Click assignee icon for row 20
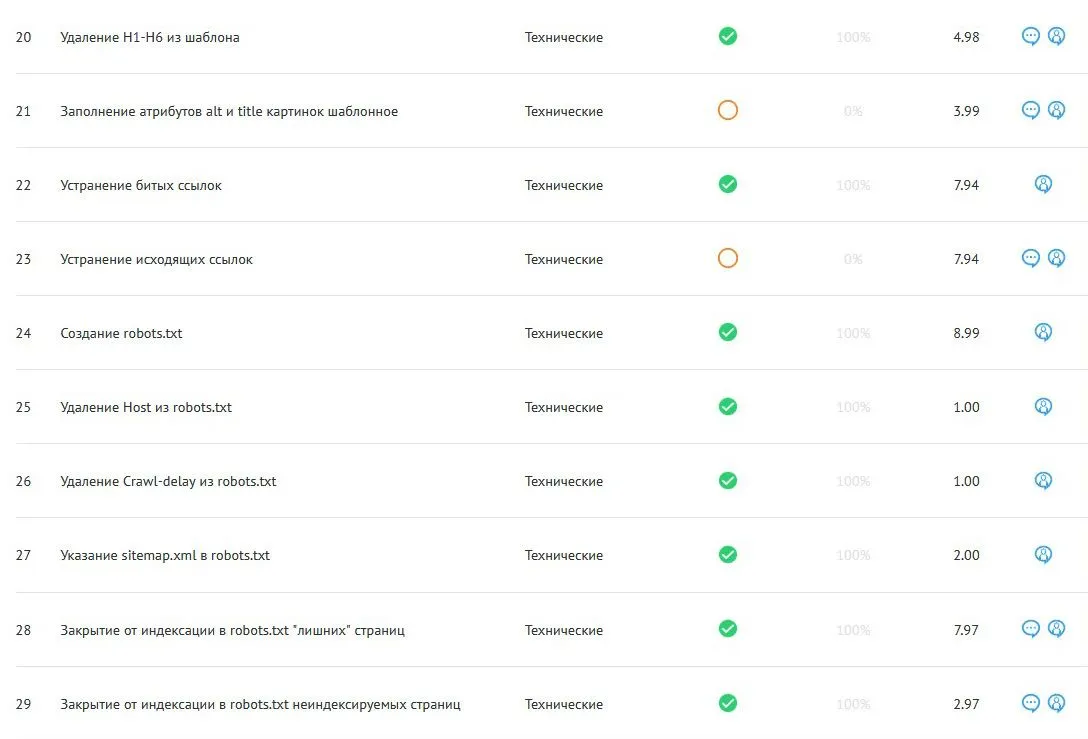This screenshot has height=739, width=1088. [x=1056, y=36]
